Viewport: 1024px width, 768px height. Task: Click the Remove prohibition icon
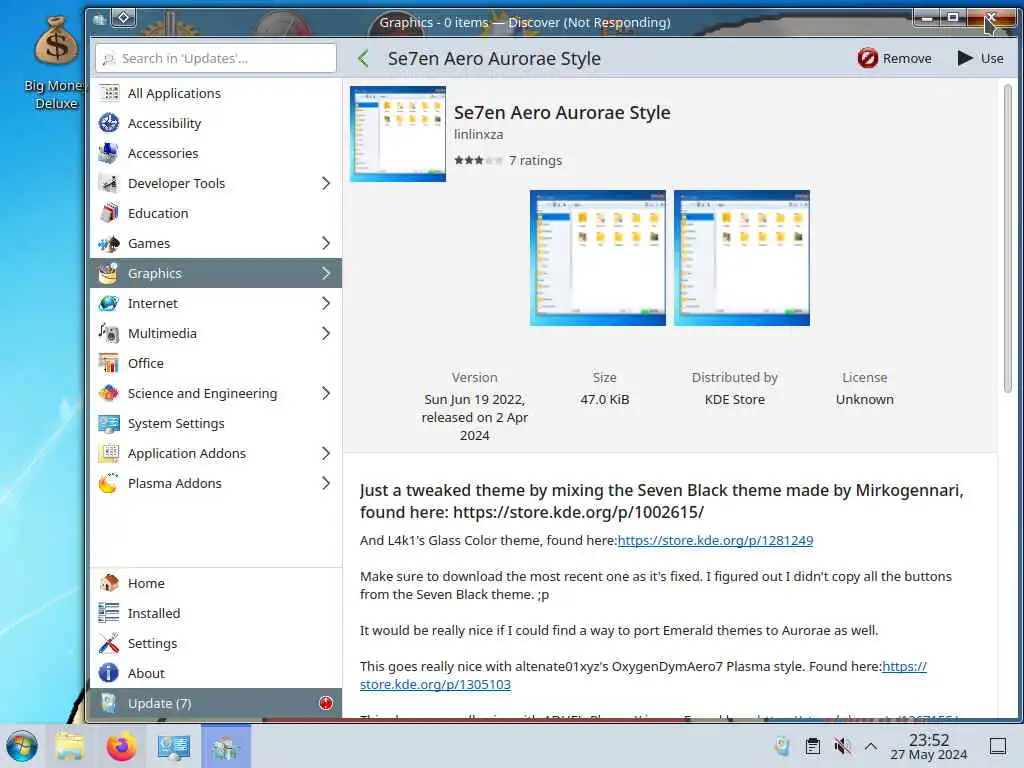point(867,58)
